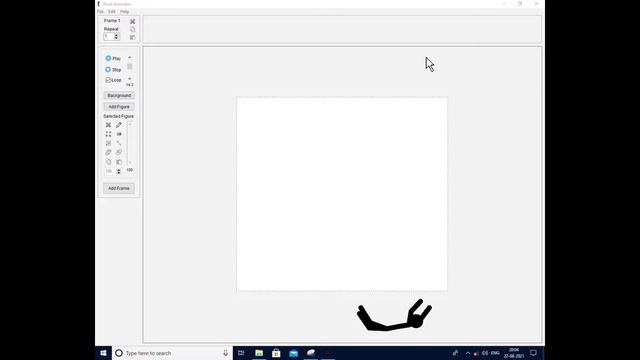This screenshot has height=360, width=640.
Task: Click the diagonal line icon under the flip icon
Action: coord(119,143)
